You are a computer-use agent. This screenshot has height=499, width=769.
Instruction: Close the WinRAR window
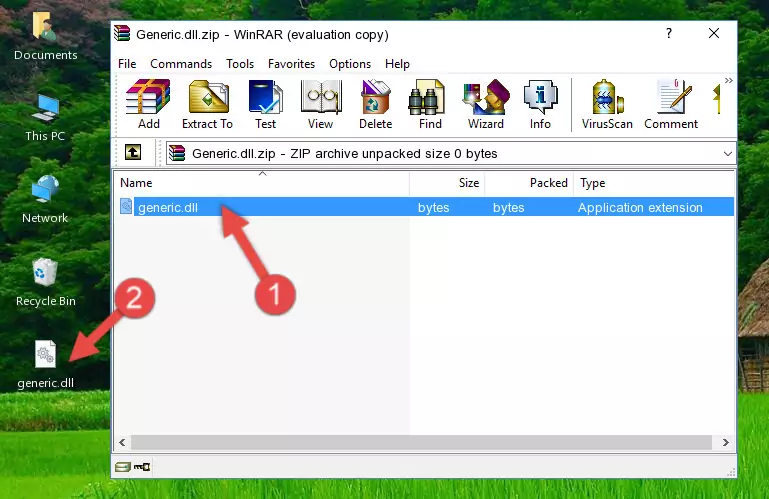[714, 33]
